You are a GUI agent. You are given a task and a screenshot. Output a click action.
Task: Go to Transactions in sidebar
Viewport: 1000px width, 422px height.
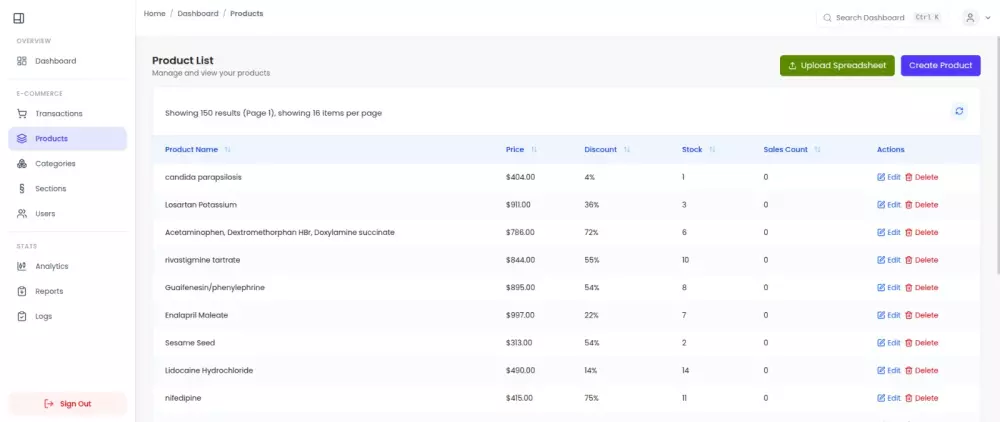(x=58, y=114)
